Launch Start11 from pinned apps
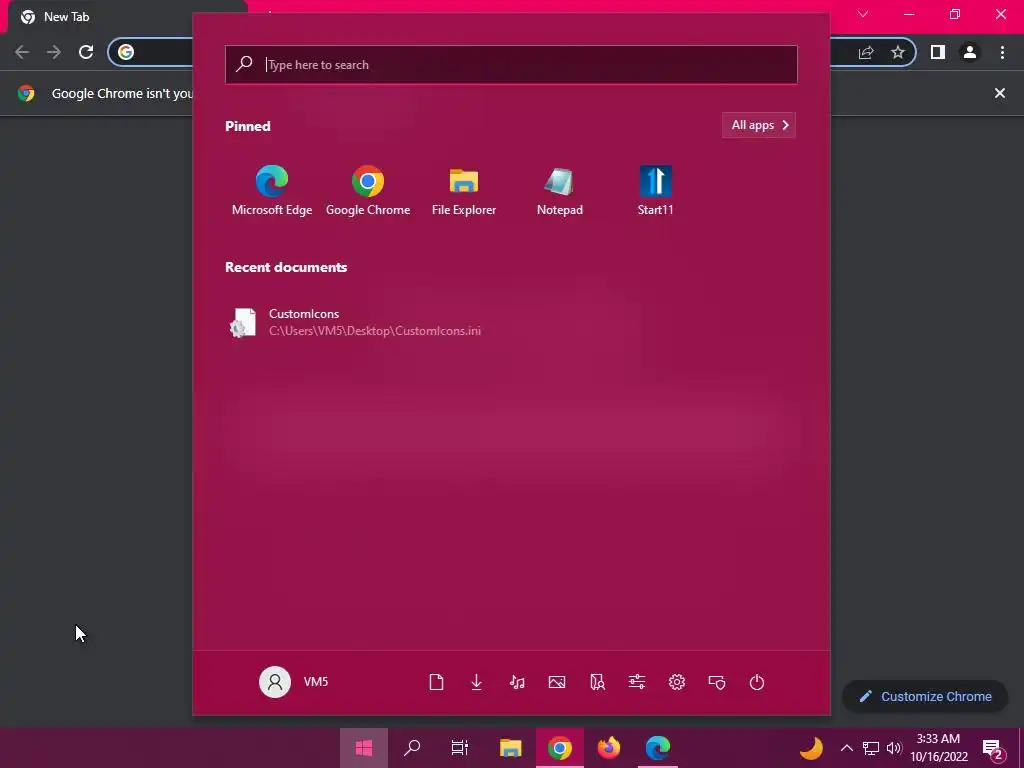 click(655, 190)
